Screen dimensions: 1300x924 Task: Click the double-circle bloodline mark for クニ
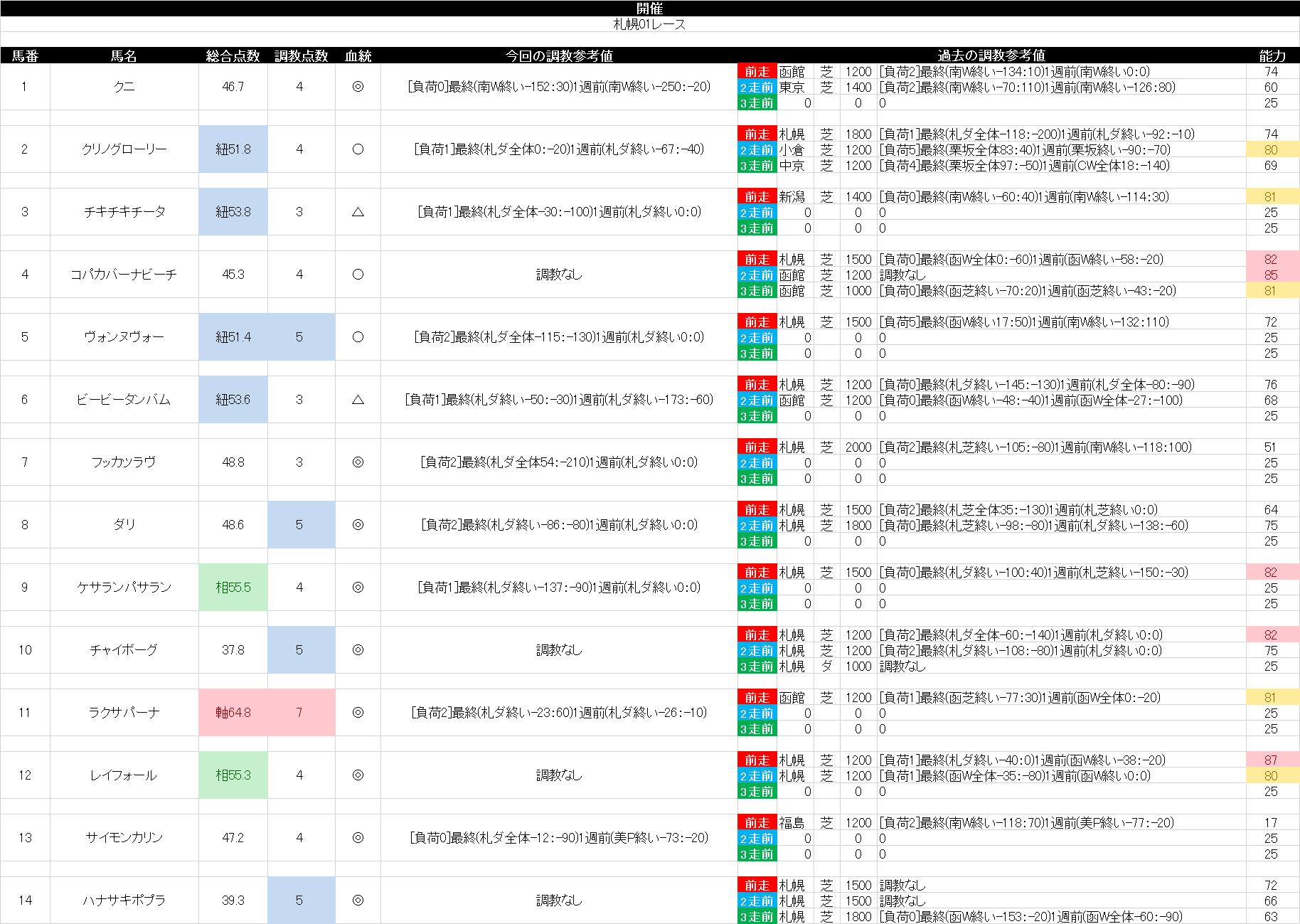(x=358, y=87)
